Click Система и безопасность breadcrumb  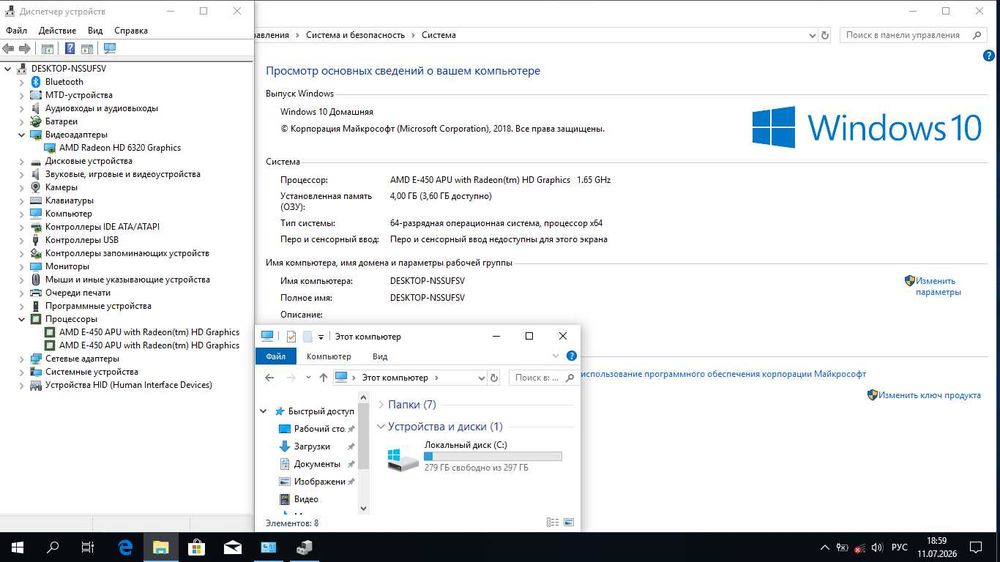click(355, 35)
